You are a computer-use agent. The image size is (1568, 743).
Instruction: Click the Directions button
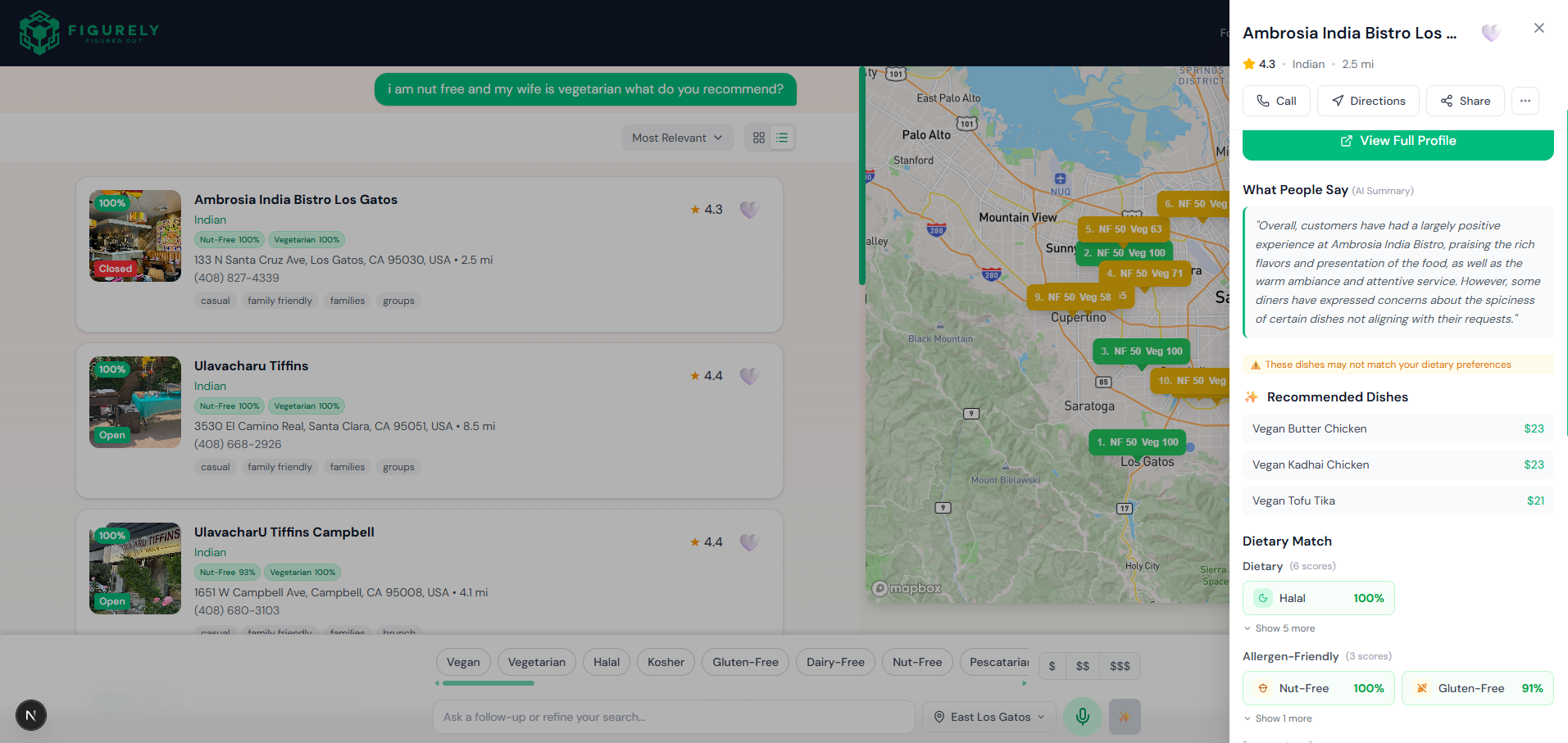tap(1368, 101)
